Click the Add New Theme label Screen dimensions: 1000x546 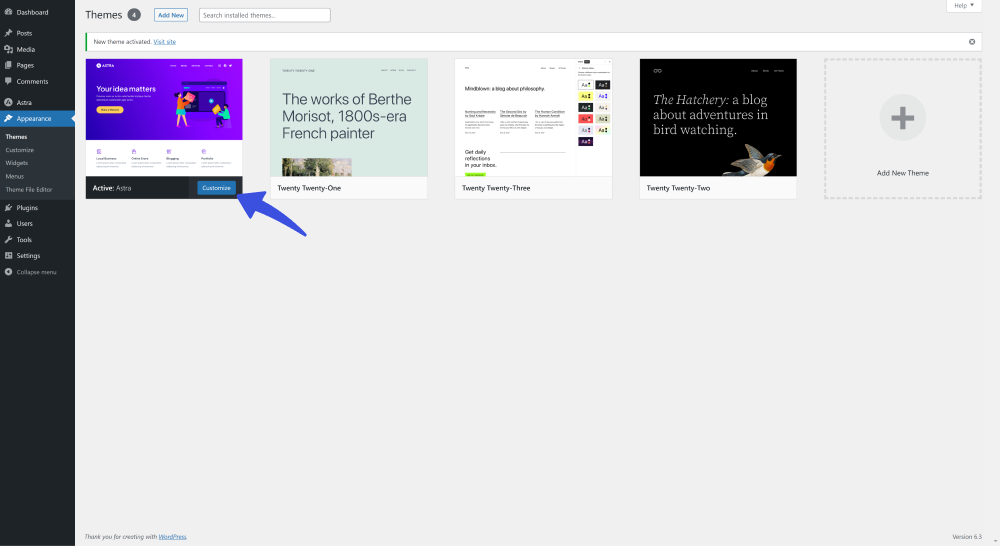[x=902, y=173]
